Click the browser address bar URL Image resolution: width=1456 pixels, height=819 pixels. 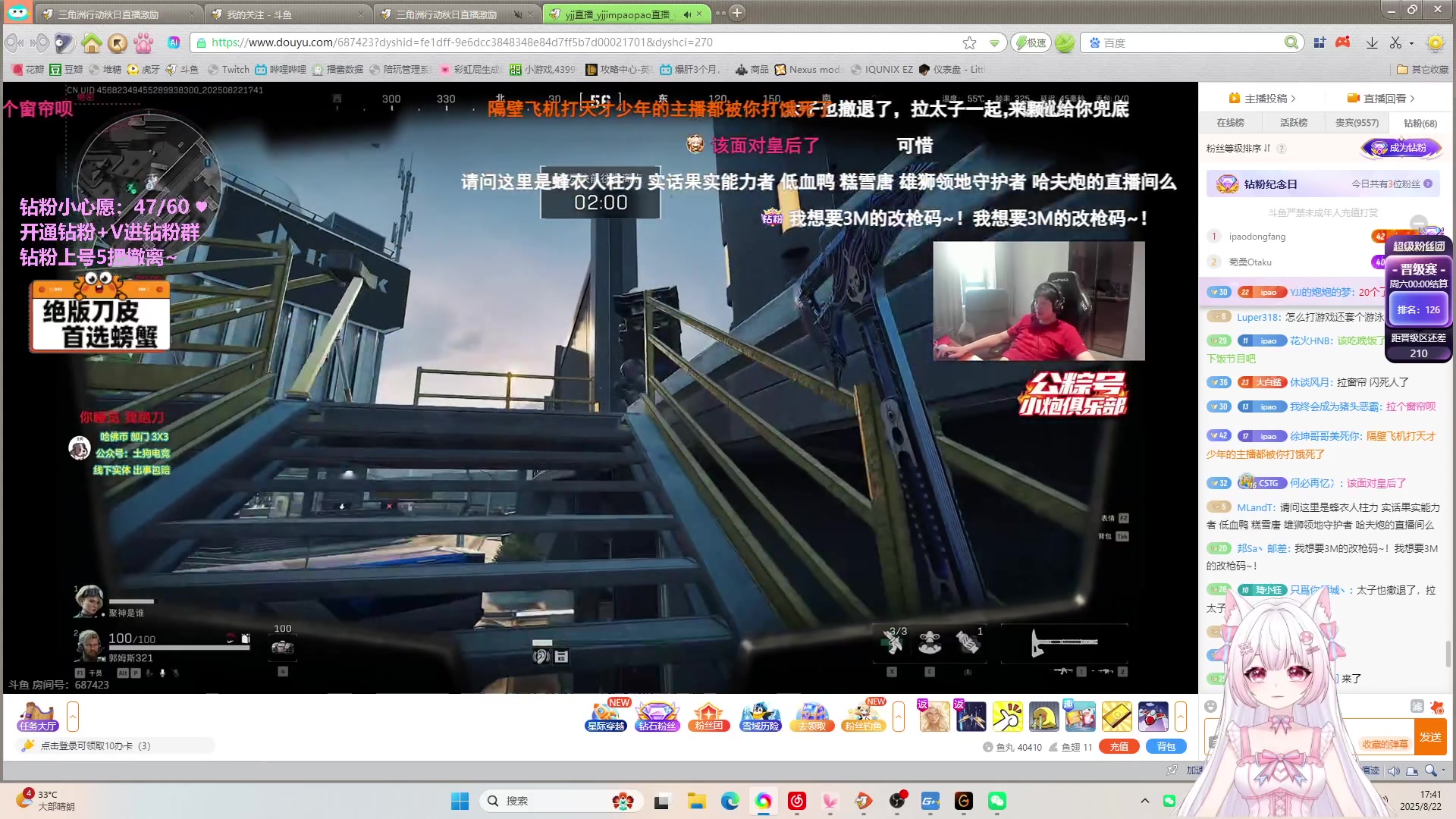point(461,42)
